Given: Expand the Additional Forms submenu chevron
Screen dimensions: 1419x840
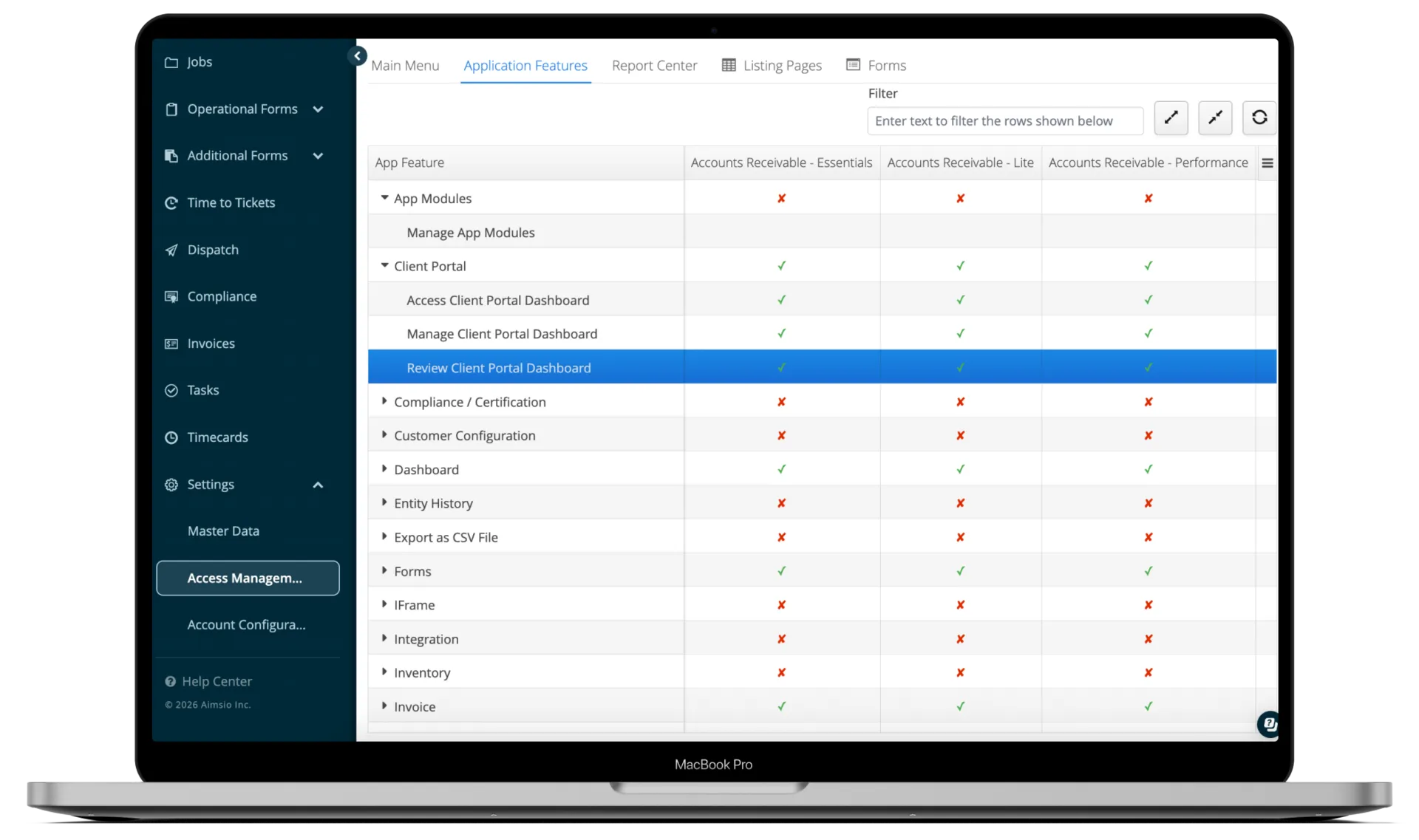Looking at the screenshot, I should (318, 156).
